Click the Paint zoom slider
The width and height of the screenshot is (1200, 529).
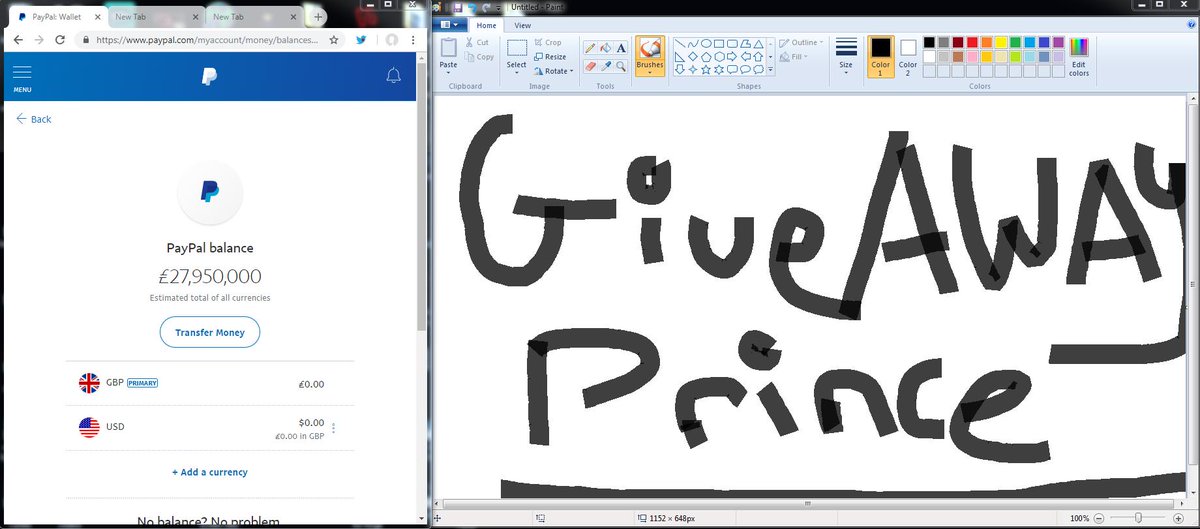1140,518
